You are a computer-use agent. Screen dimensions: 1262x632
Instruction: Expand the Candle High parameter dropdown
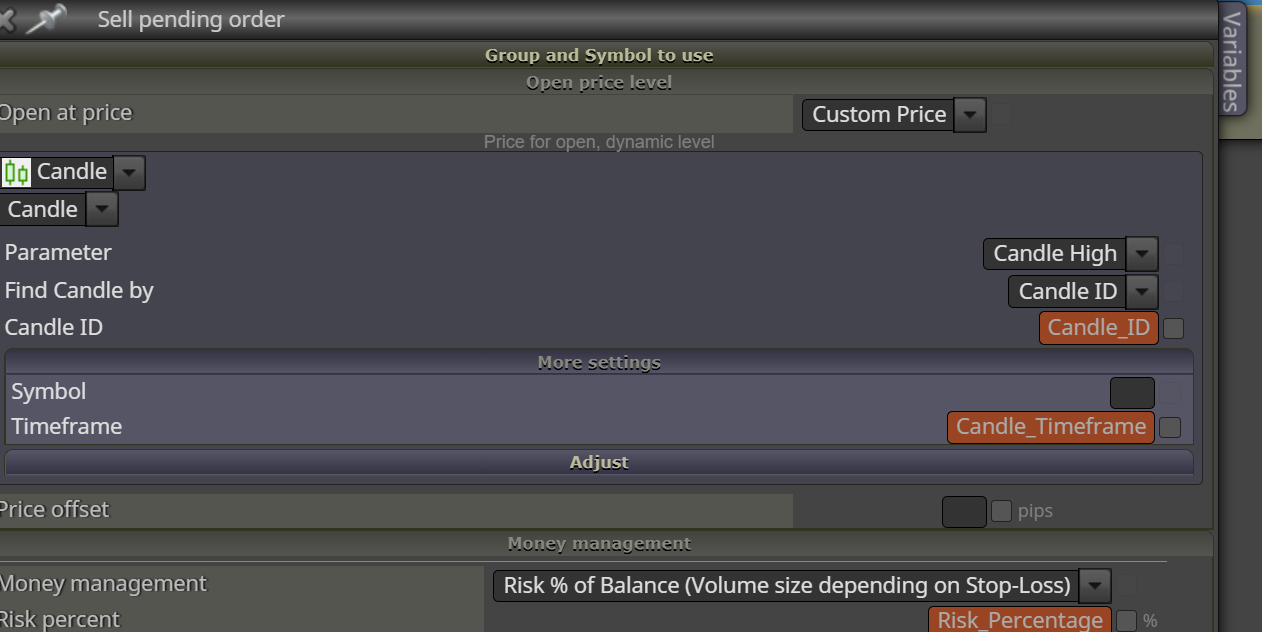[x=1142, y=254]
